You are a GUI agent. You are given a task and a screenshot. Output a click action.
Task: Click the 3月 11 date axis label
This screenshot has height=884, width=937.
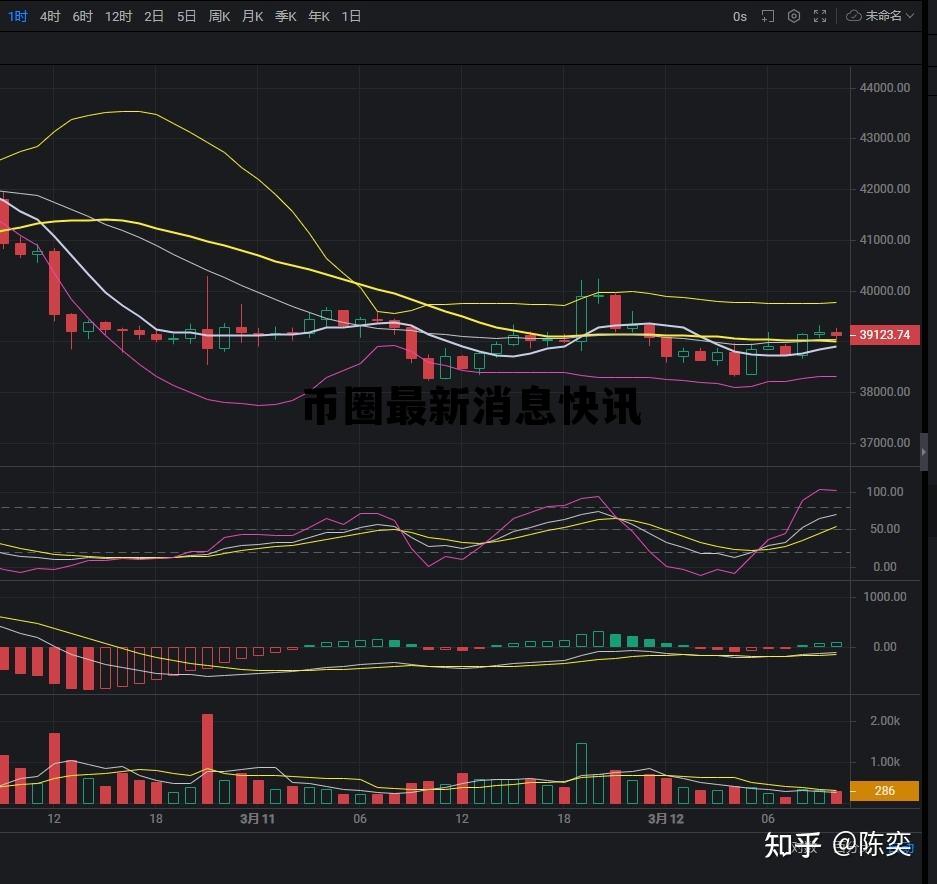click(258, 819)
